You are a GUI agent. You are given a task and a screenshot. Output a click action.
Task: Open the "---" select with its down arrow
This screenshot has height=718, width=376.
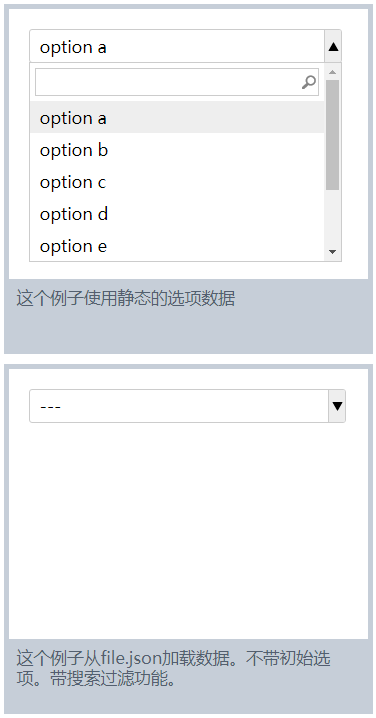click(337, 406)
